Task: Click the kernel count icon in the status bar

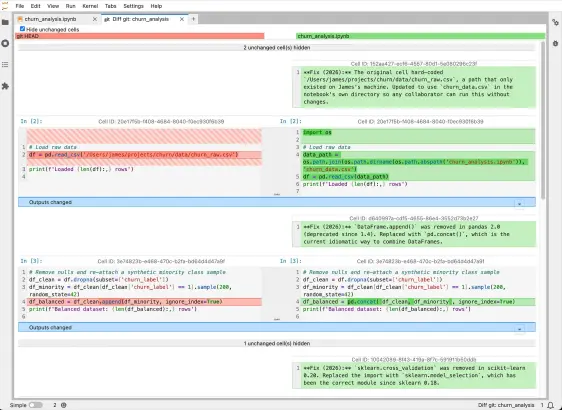Action: click(x=63, y=405)
